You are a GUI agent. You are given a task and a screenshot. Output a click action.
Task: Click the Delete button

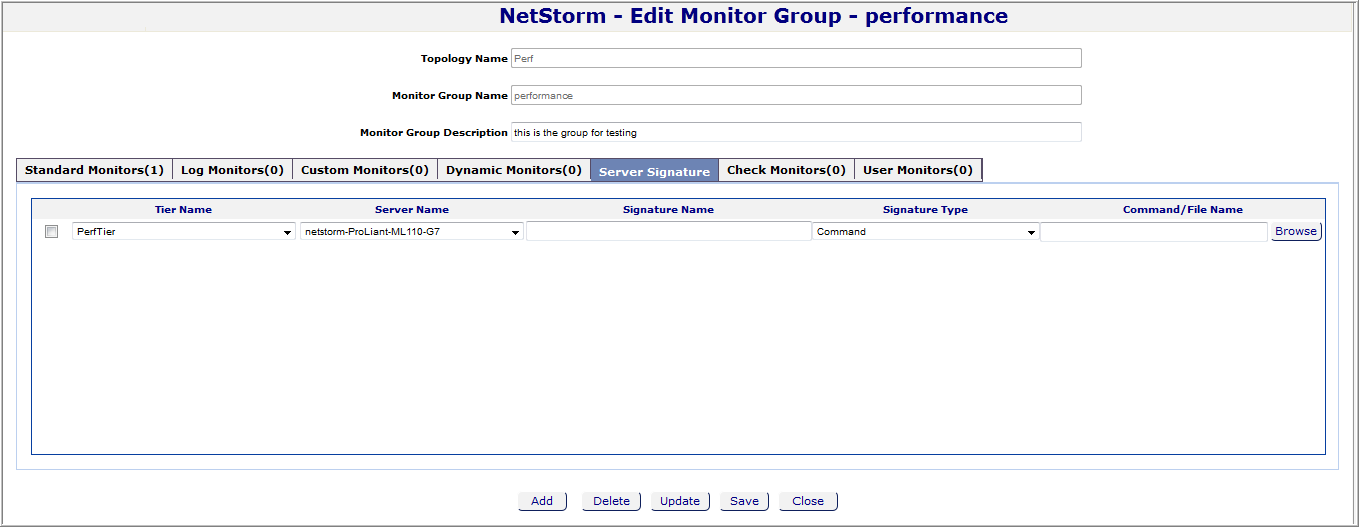coord(611,501)
